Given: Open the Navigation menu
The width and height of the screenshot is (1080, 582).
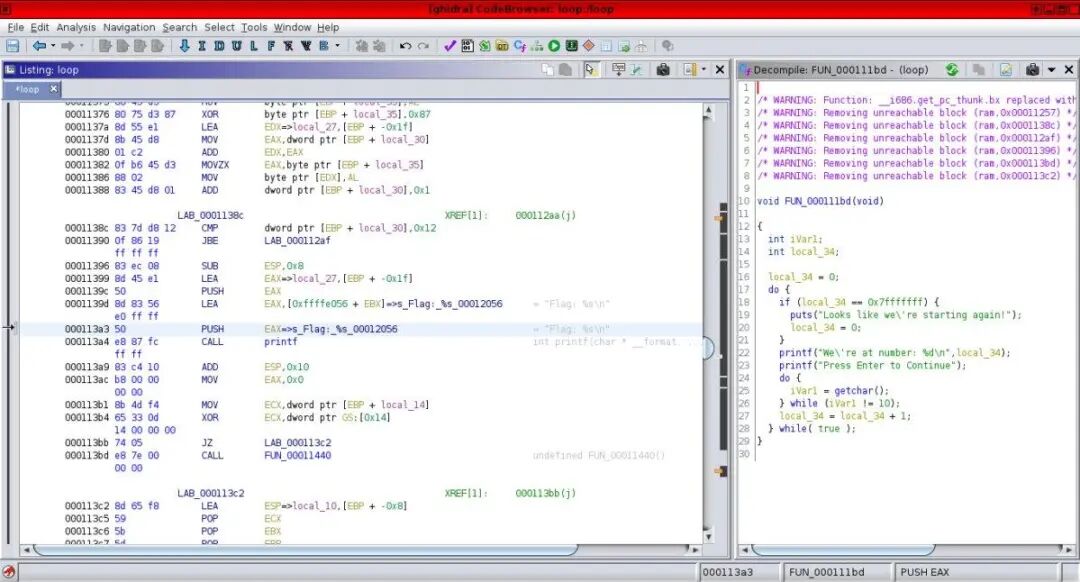Looking at the screenshot, I should coord(129,27).
